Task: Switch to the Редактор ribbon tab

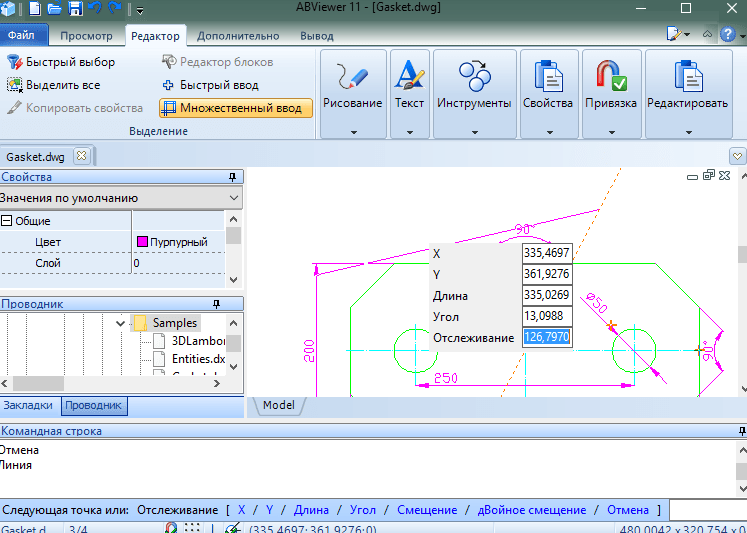Action: point(155,36)
